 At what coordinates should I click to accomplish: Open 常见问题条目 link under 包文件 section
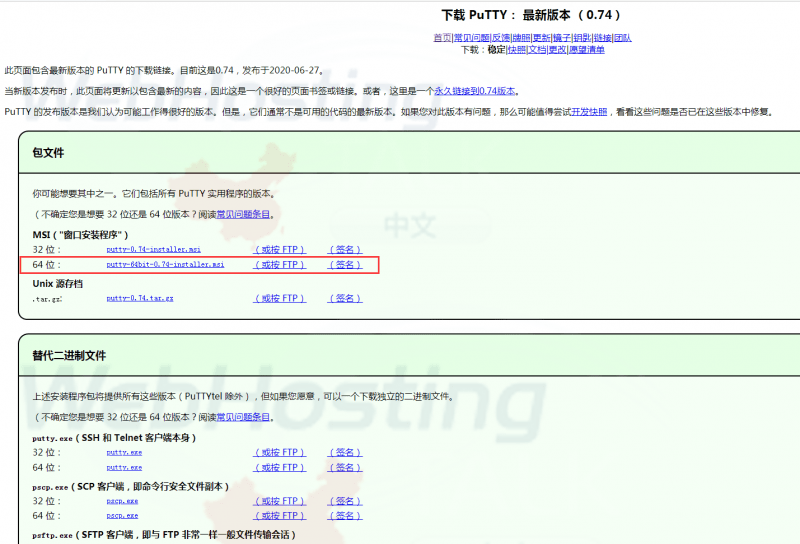[x=243, y=214]
